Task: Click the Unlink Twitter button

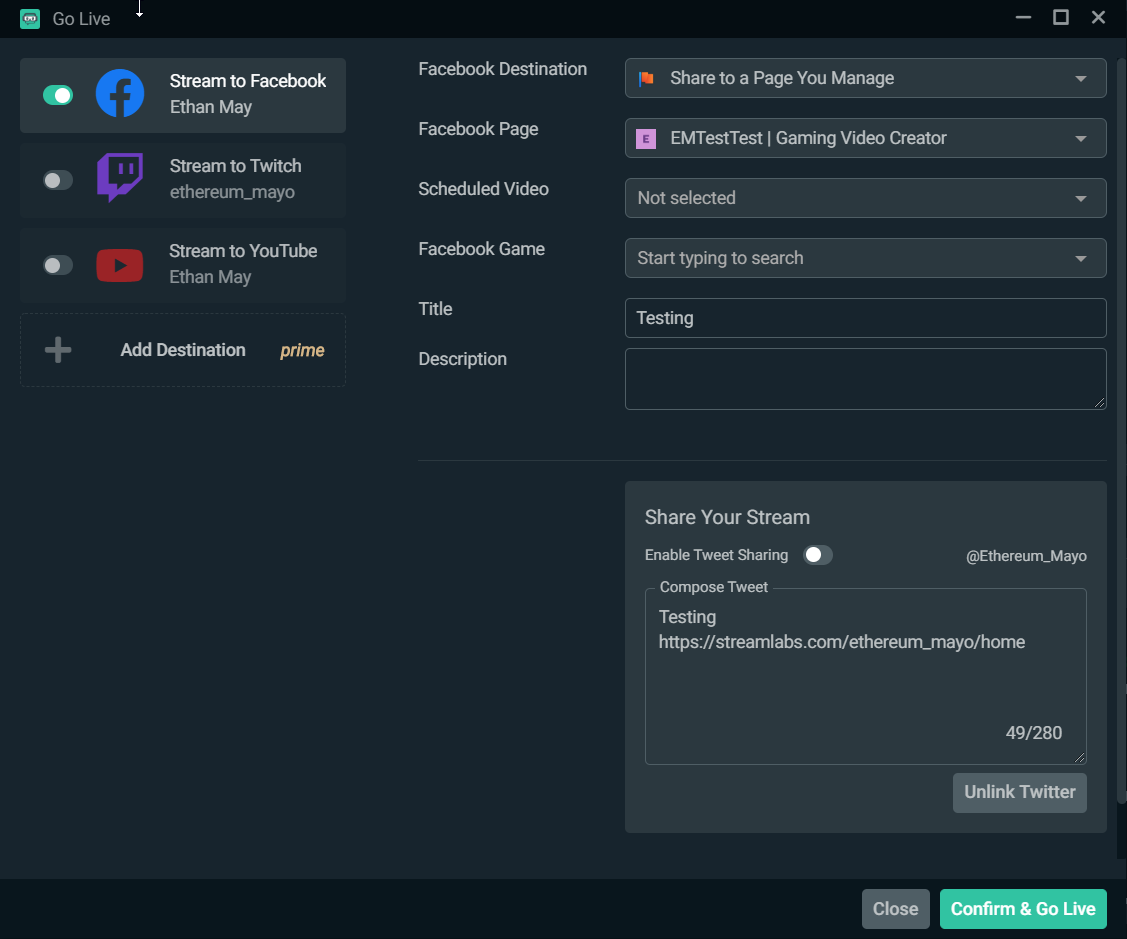Action: (1019, 792)
